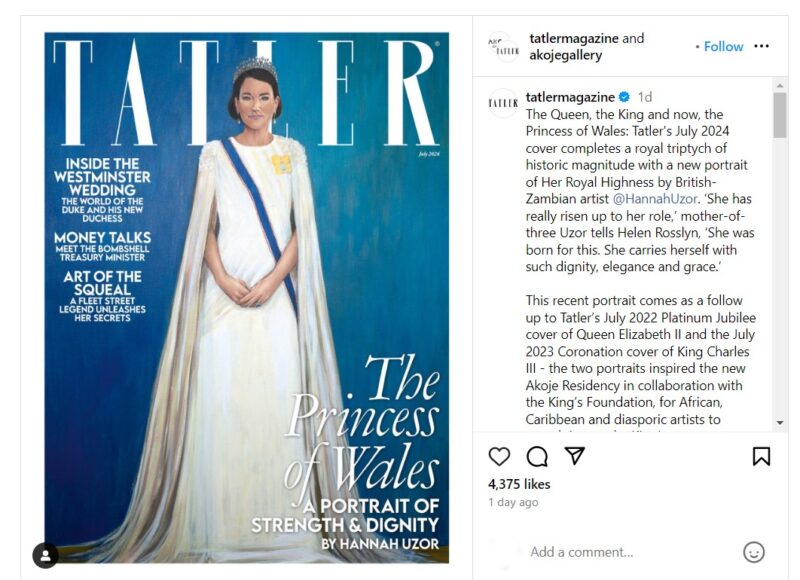Click the header Tatler profile avatar
The height and width of the screenshot is (580, 800).
[x=503, y=46]
